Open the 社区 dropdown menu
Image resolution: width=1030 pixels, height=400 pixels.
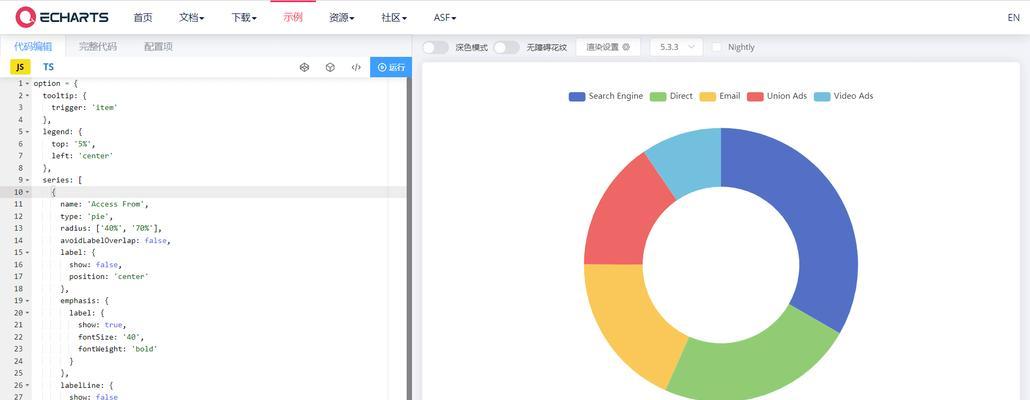(x=394, y=18)
